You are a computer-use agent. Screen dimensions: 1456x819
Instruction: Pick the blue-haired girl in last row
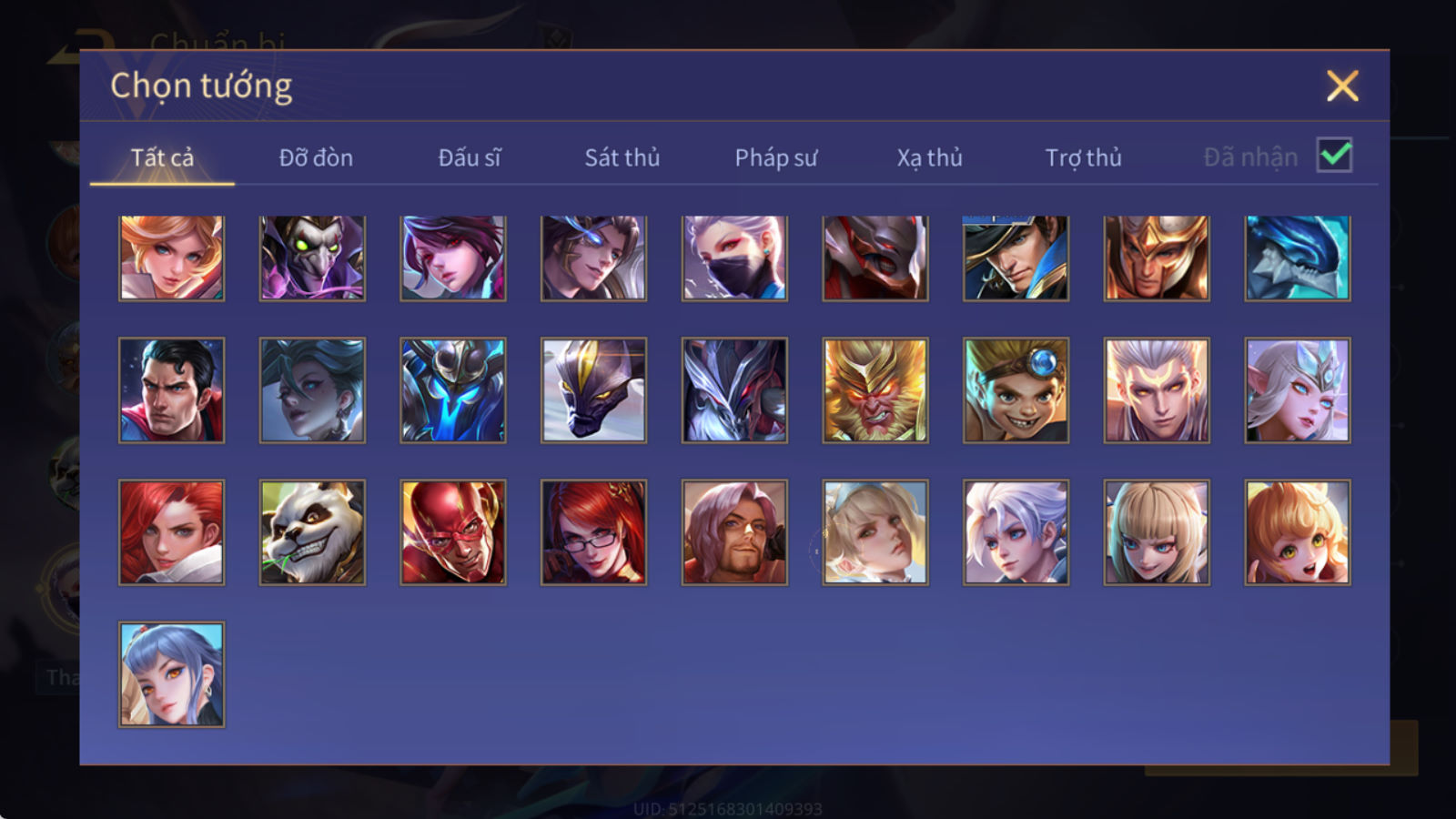[x=171, y=674]
